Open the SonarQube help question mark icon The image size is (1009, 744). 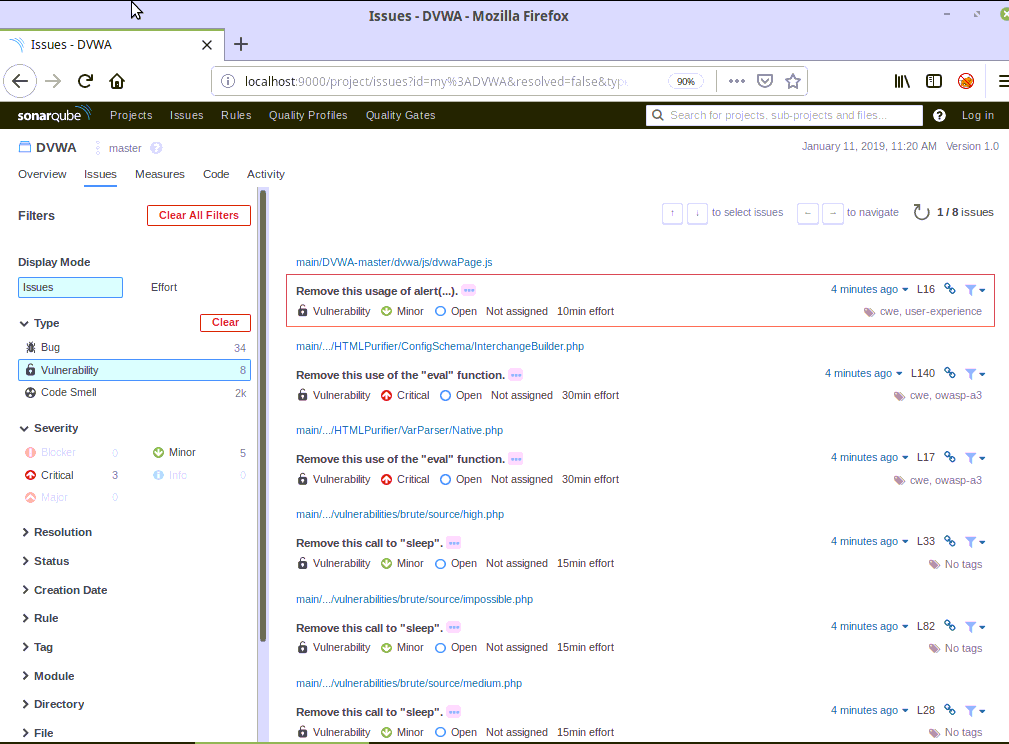(x=939, y=115)
